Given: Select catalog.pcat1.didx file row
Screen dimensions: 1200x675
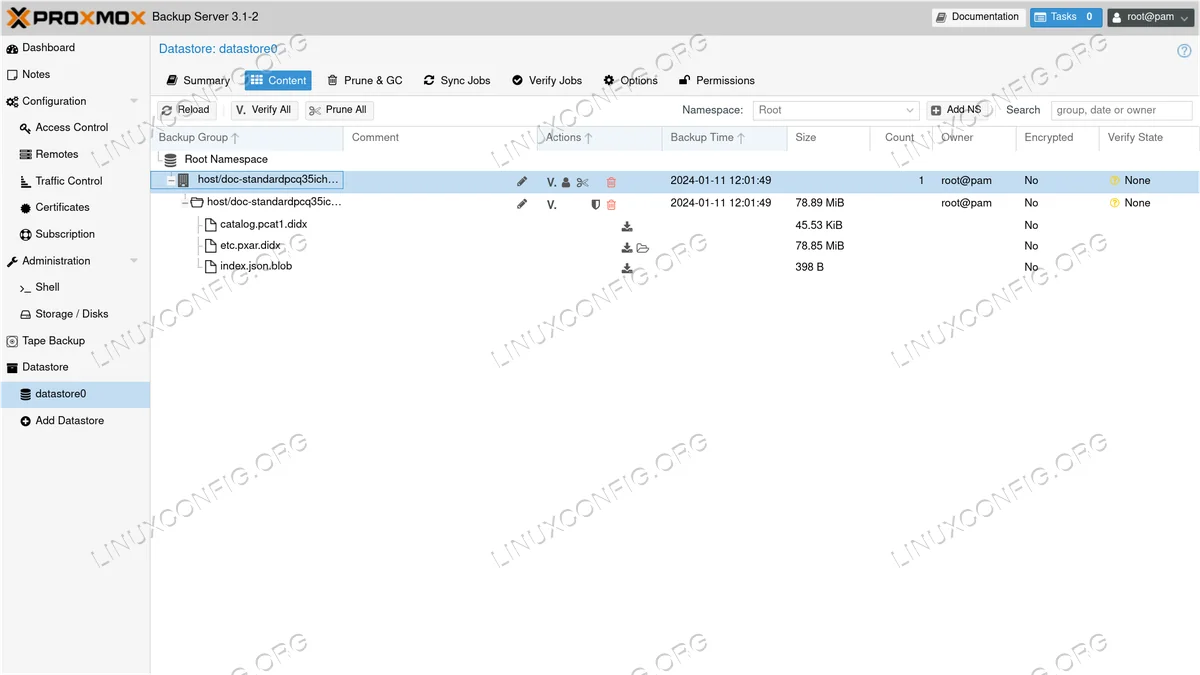Looking at the screenshot, I should coord(675,225).
